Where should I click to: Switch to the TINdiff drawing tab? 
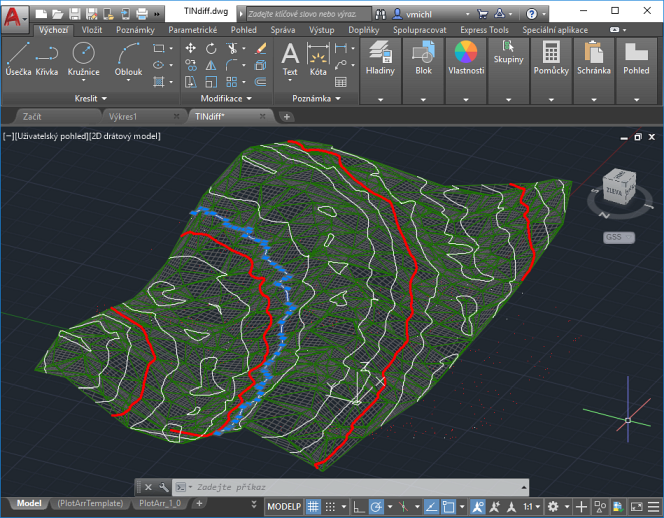pyautogui.click(x=209, y=116)
